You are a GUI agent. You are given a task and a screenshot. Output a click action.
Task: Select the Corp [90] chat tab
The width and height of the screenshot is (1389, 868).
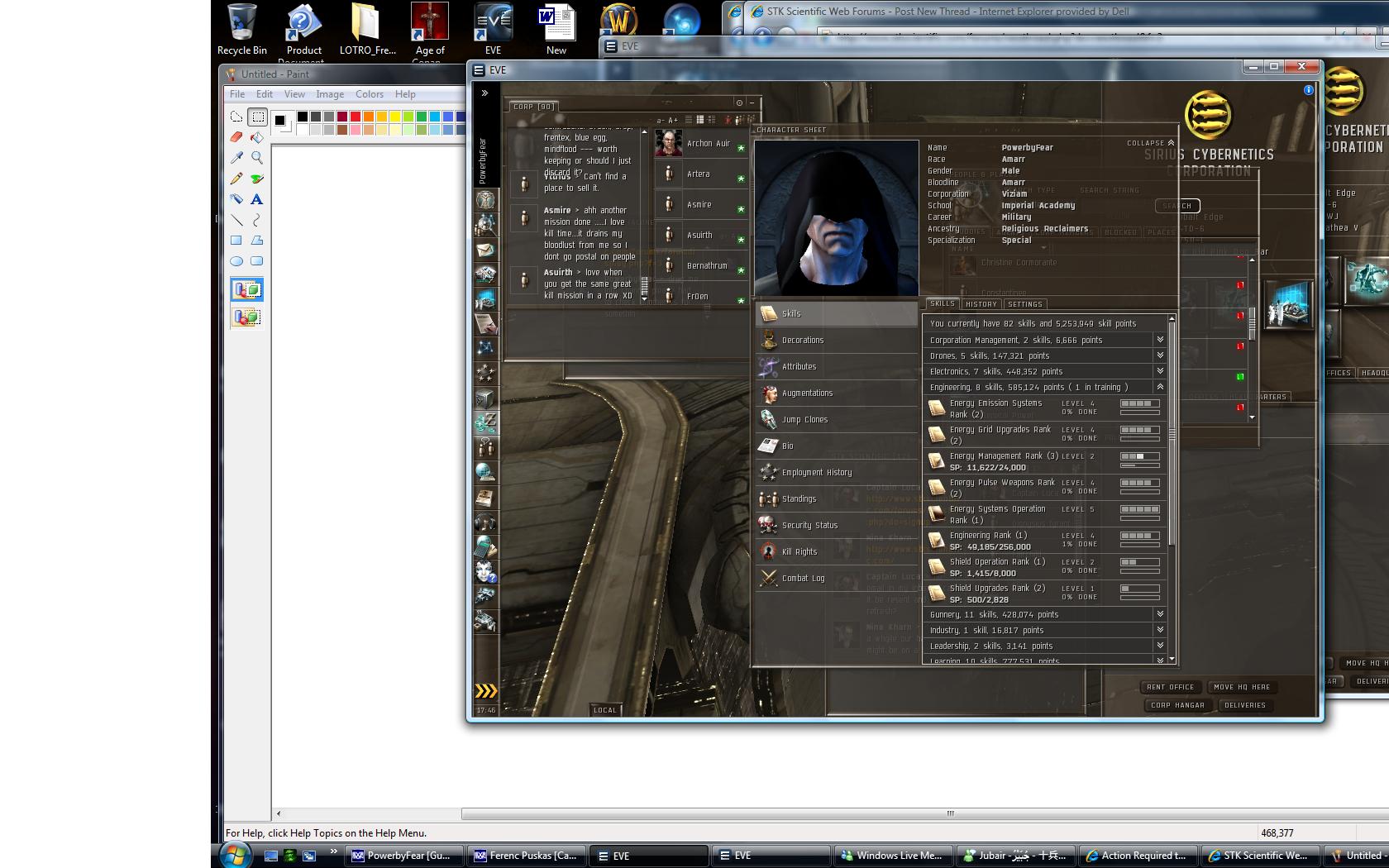tap(533, 107)
